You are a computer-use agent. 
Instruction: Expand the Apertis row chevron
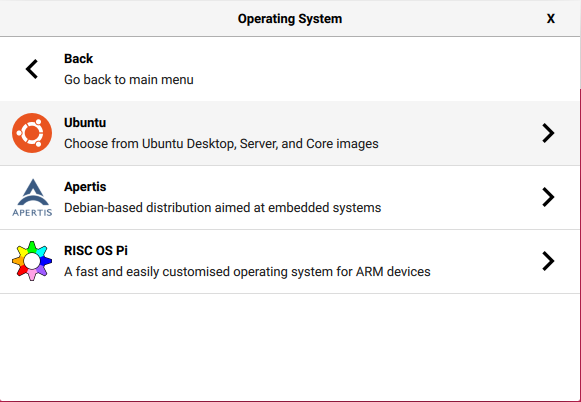tap(548, 197)
